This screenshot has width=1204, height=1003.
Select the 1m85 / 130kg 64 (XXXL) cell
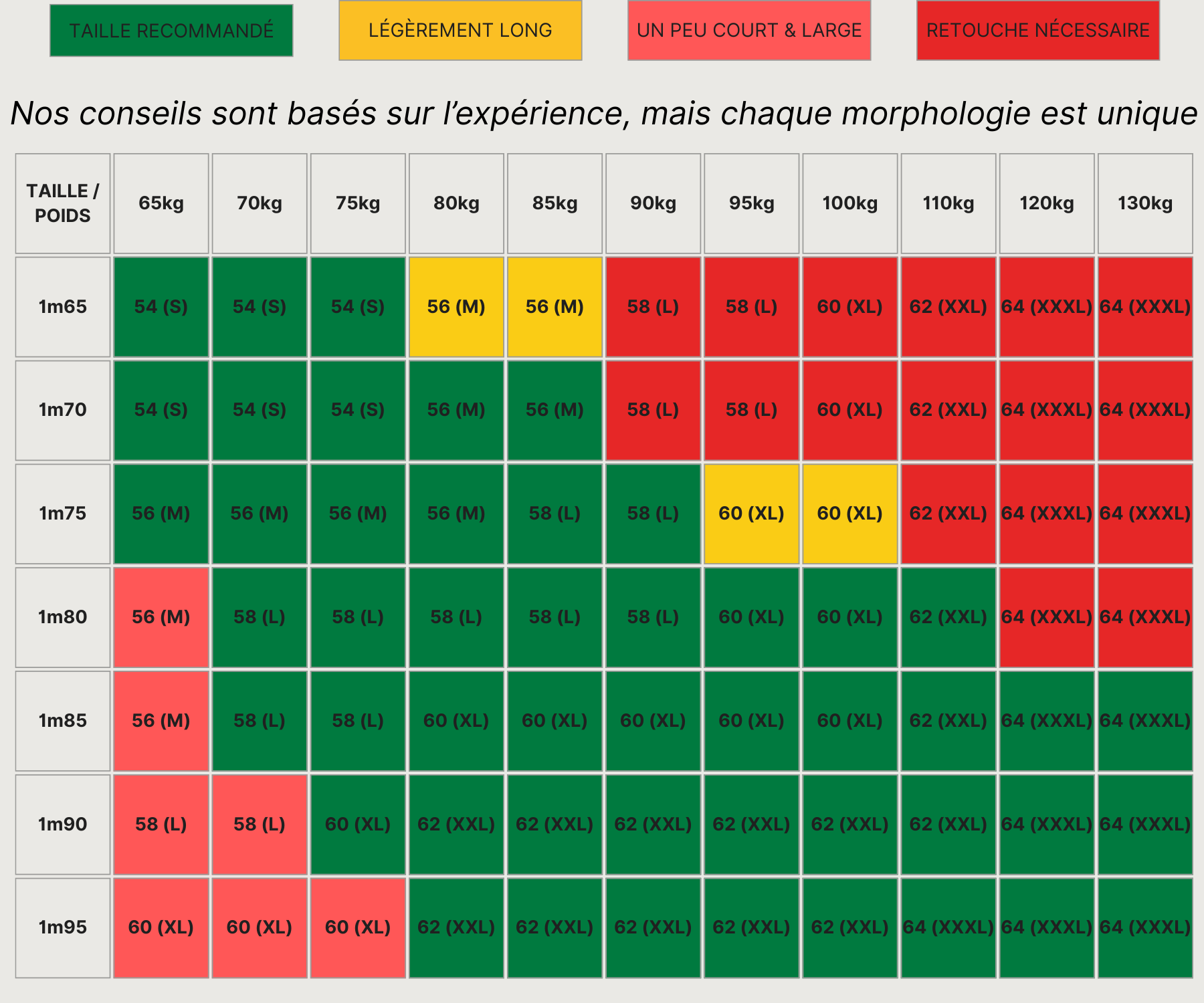[1144, 721]
